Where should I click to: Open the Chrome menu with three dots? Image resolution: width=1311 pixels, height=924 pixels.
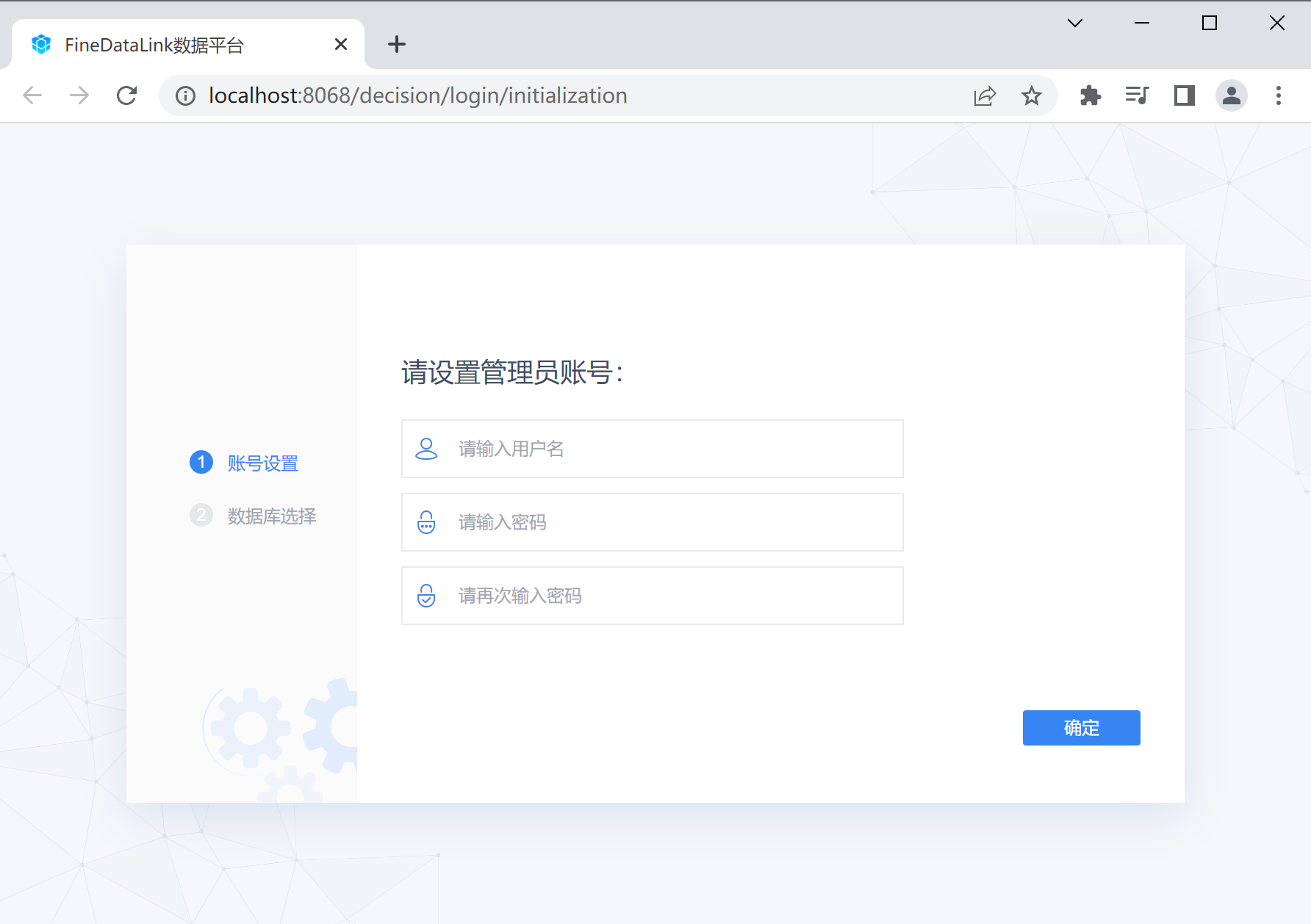tap(1279, 95)
